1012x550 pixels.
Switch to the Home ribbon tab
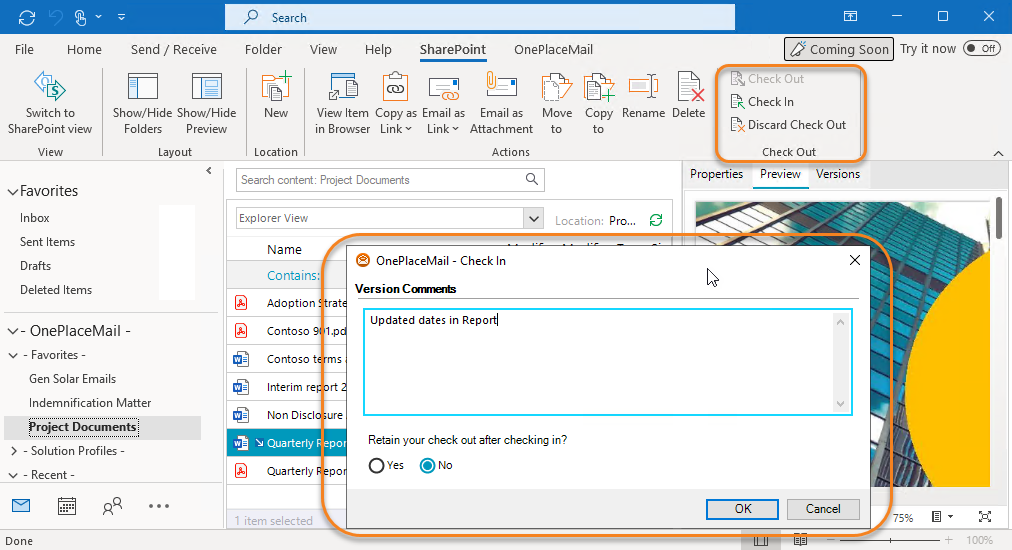tap(84, 49)
